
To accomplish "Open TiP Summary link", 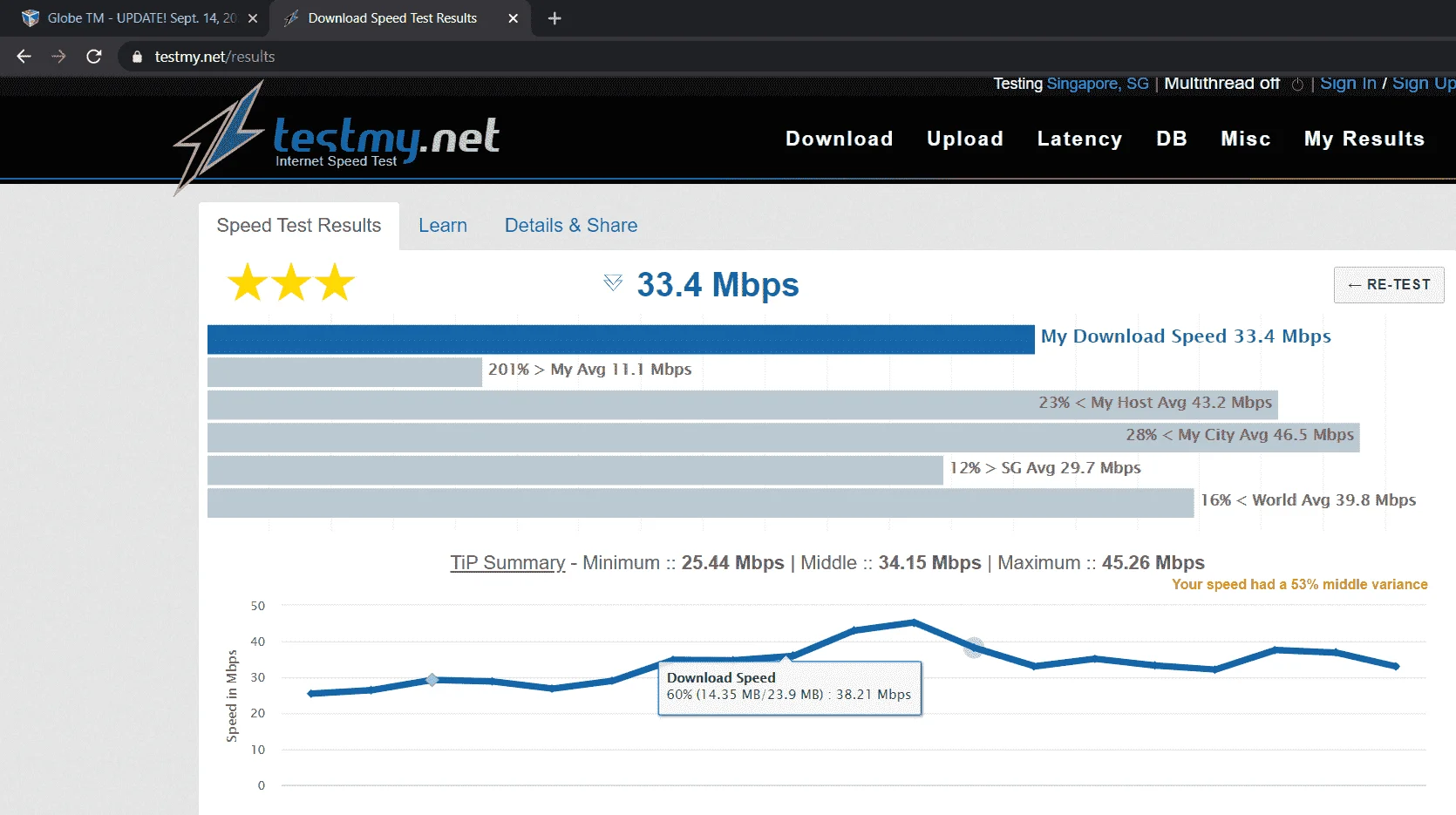I will pyautogui.click(x=507, y=563).
